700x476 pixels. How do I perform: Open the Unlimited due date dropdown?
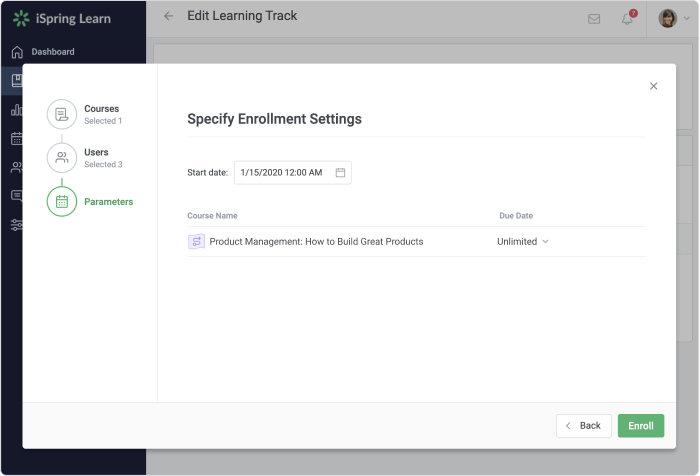click(x=523, y=242)
